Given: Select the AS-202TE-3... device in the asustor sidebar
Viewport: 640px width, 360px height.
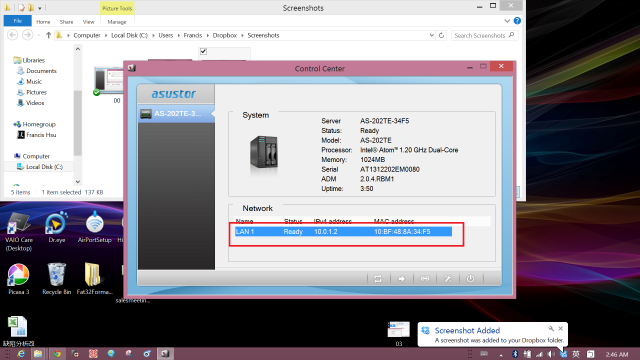Looking at the screenshot, I should click(176, 113).
